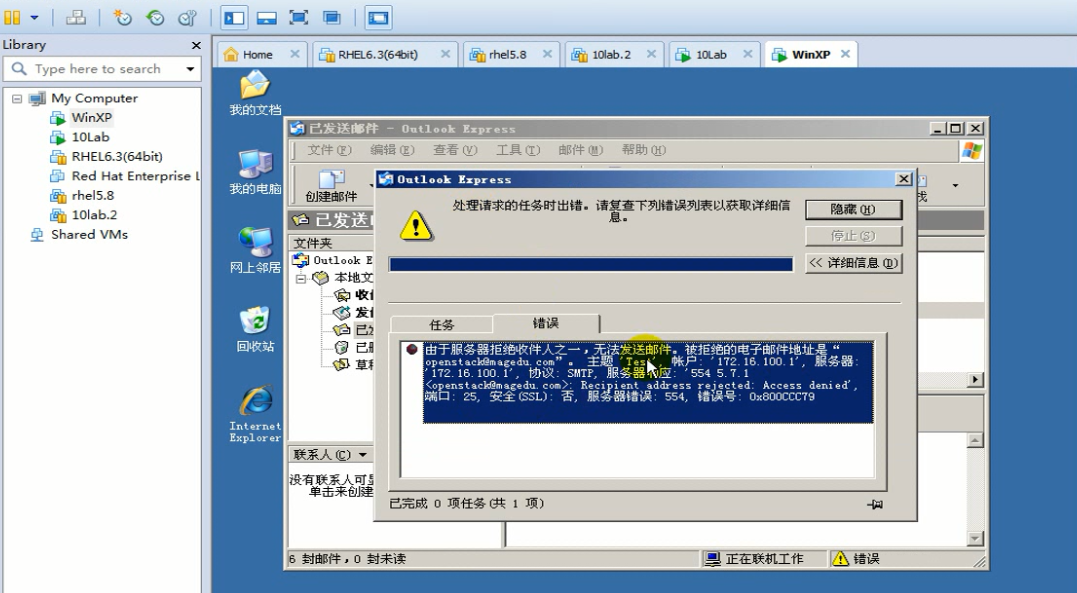Viewport: 1077px width, 593px height.
Task: Toggle the thumbnail bar view icon
Action: 267,18
